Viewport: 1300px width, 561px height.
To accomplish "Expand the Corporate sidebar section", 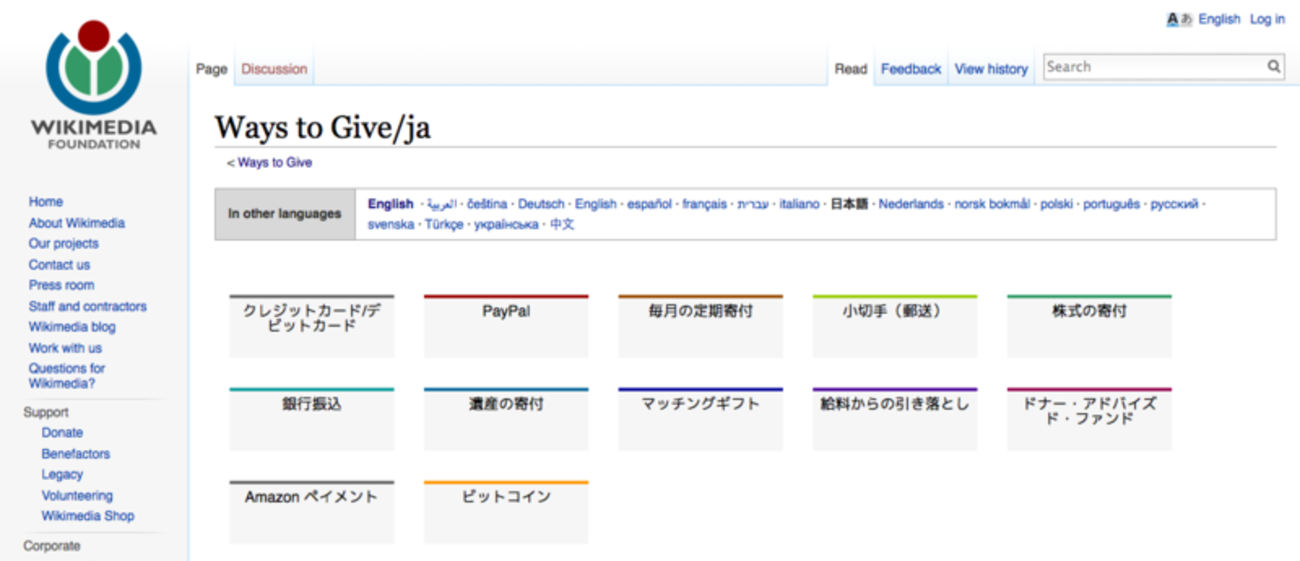I will point(52,546).
